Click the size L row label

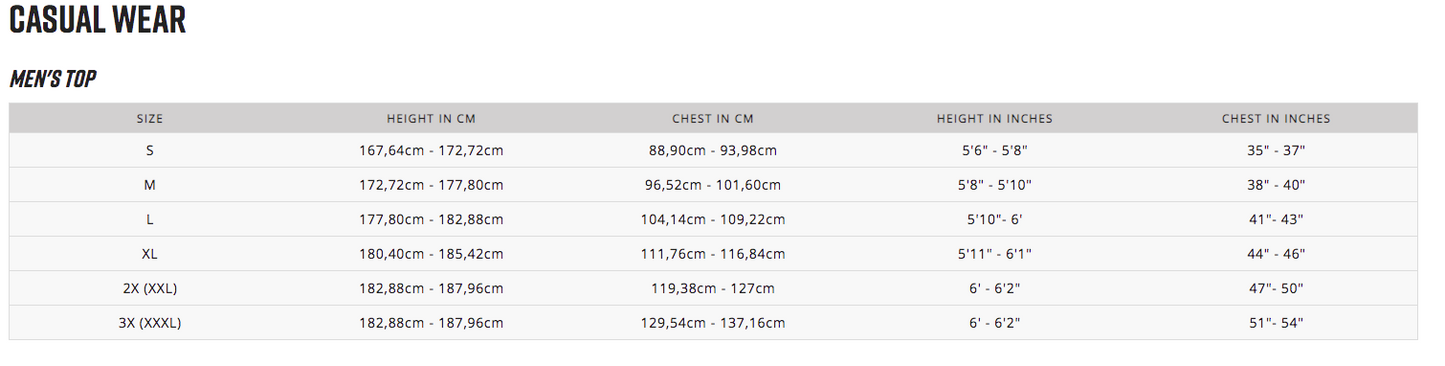pos(150,219)
